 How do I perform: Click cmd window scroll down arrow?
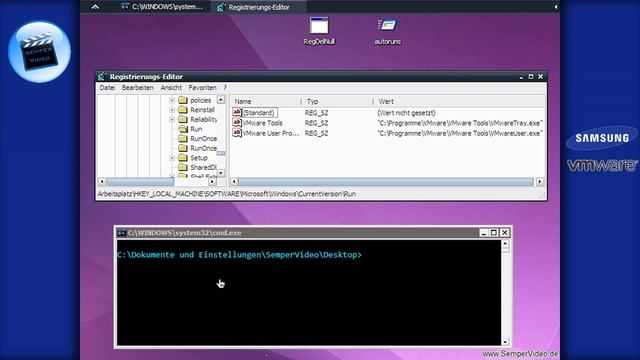pos(505,342)
